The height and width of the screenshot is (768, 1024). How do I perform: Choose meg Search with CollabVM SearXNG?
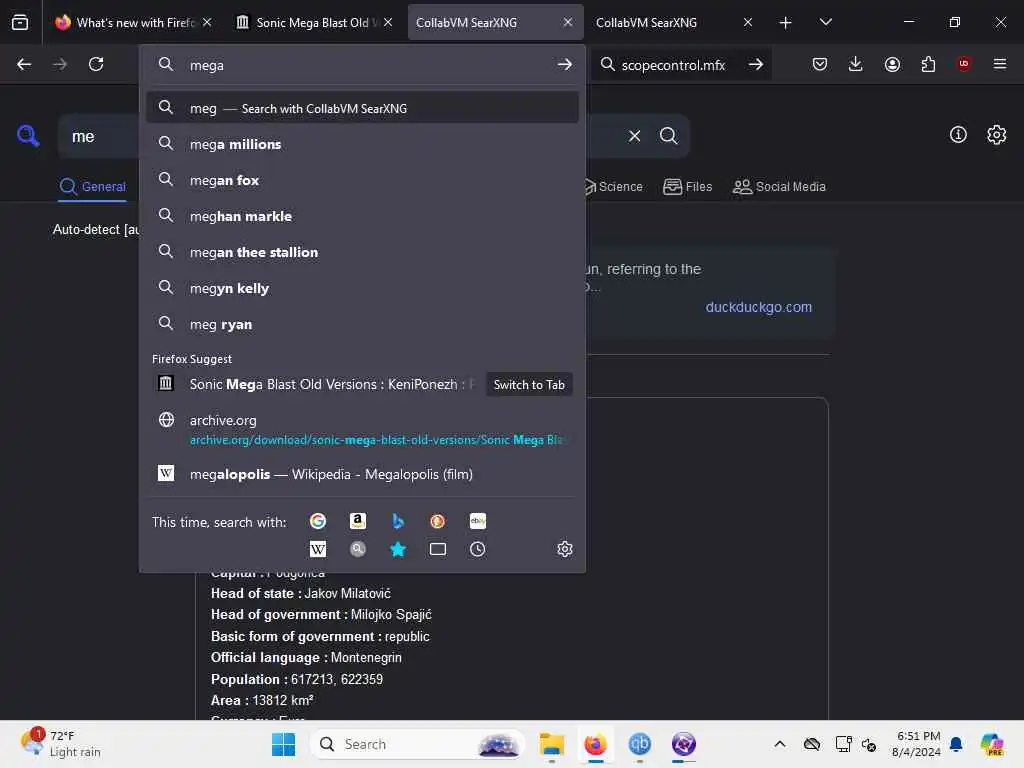point(362,108)
